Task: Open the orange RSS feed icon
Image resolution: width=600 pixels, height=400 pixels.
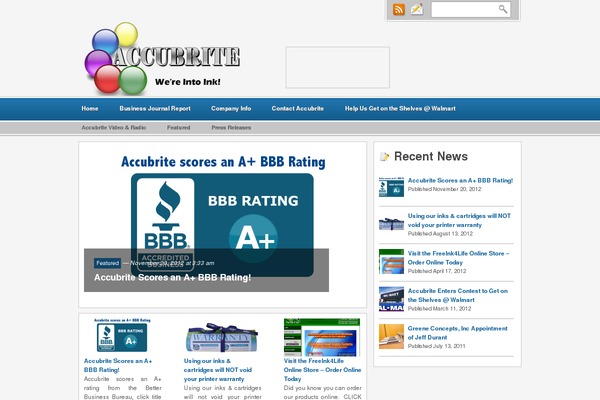Action: pyautogui.click(x=399, y=9)
